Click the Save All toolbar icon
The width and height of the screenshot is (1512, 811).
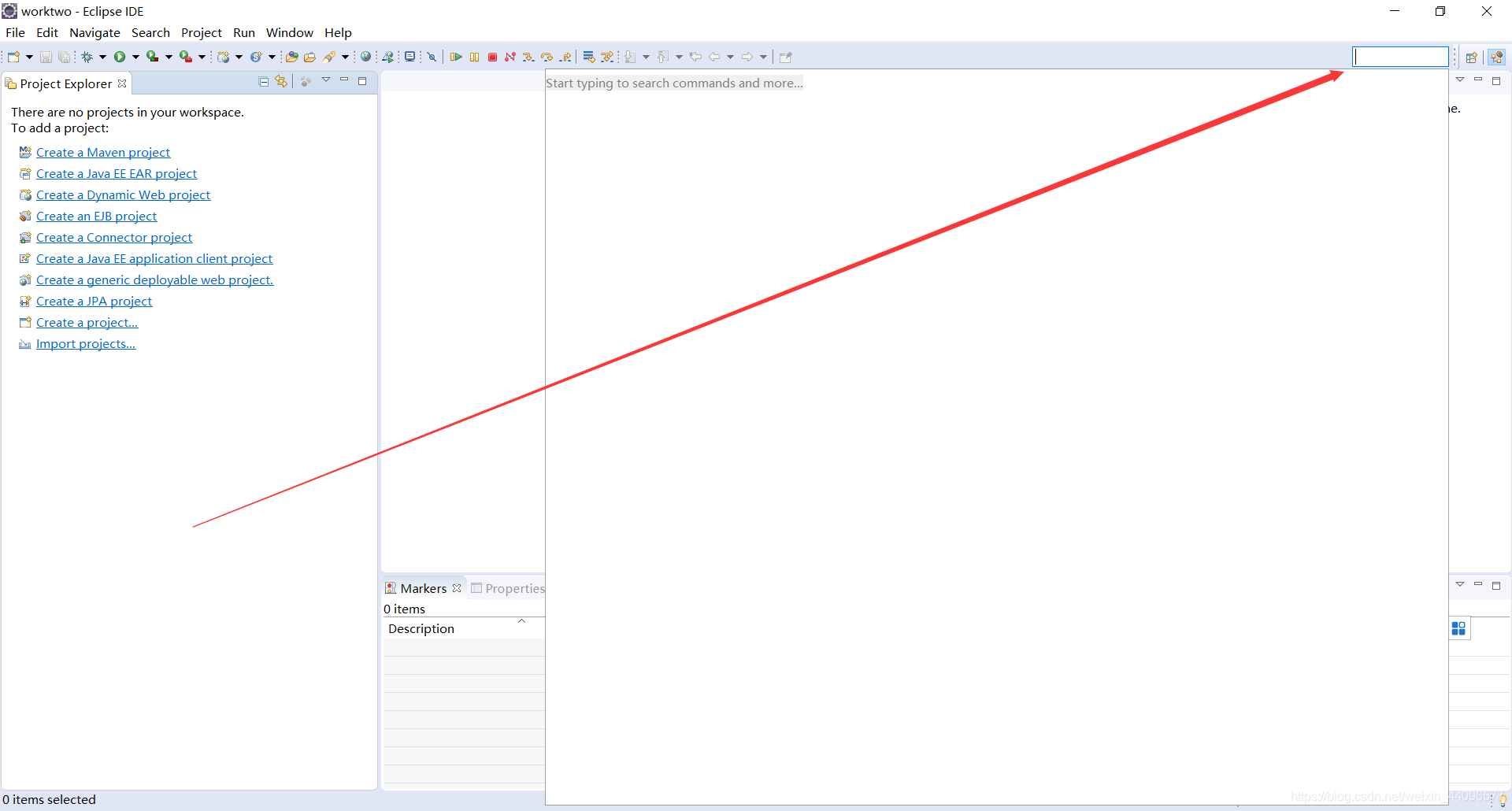point(64,57)
